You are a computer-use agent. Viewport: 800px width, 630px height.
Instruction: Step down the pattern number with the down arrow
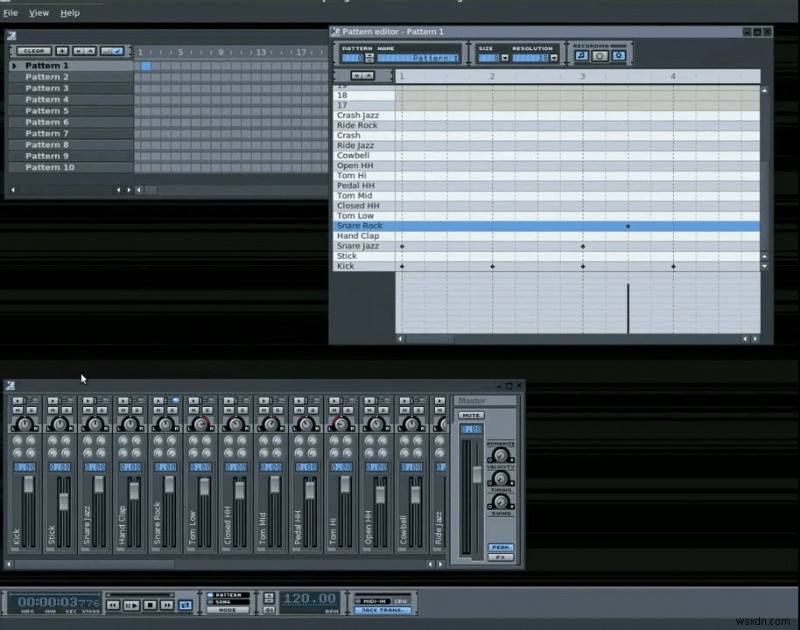pos(369,58)
